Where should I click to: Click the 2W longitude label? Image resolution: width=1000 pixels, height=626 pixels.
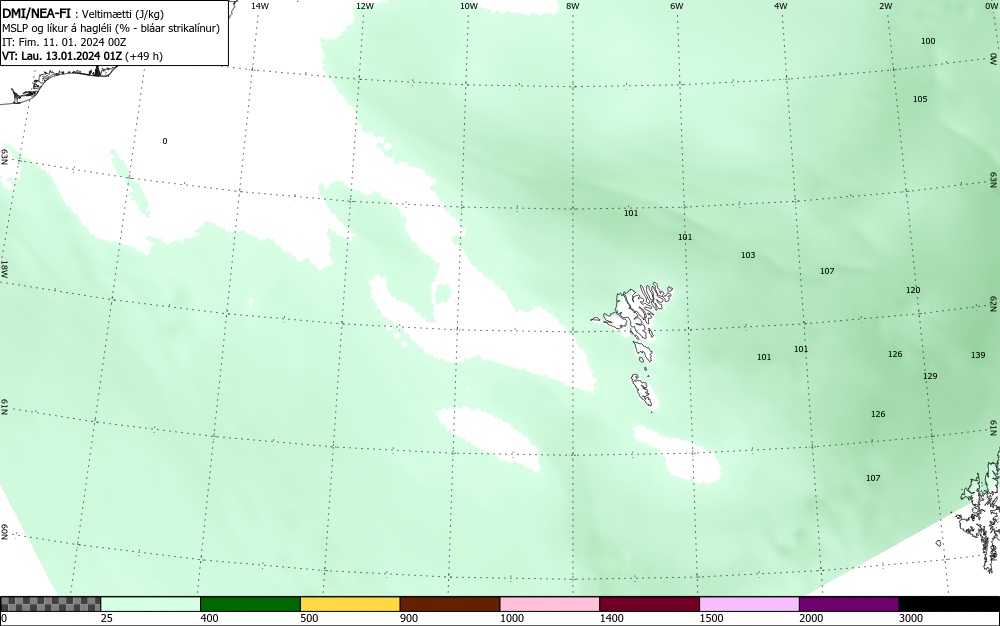[x=885, y=6]
